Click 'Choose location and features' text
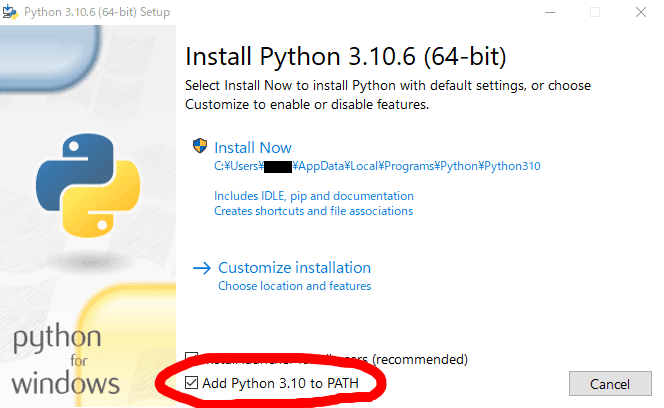Screen dimensions: 664x408 (294, 286)
